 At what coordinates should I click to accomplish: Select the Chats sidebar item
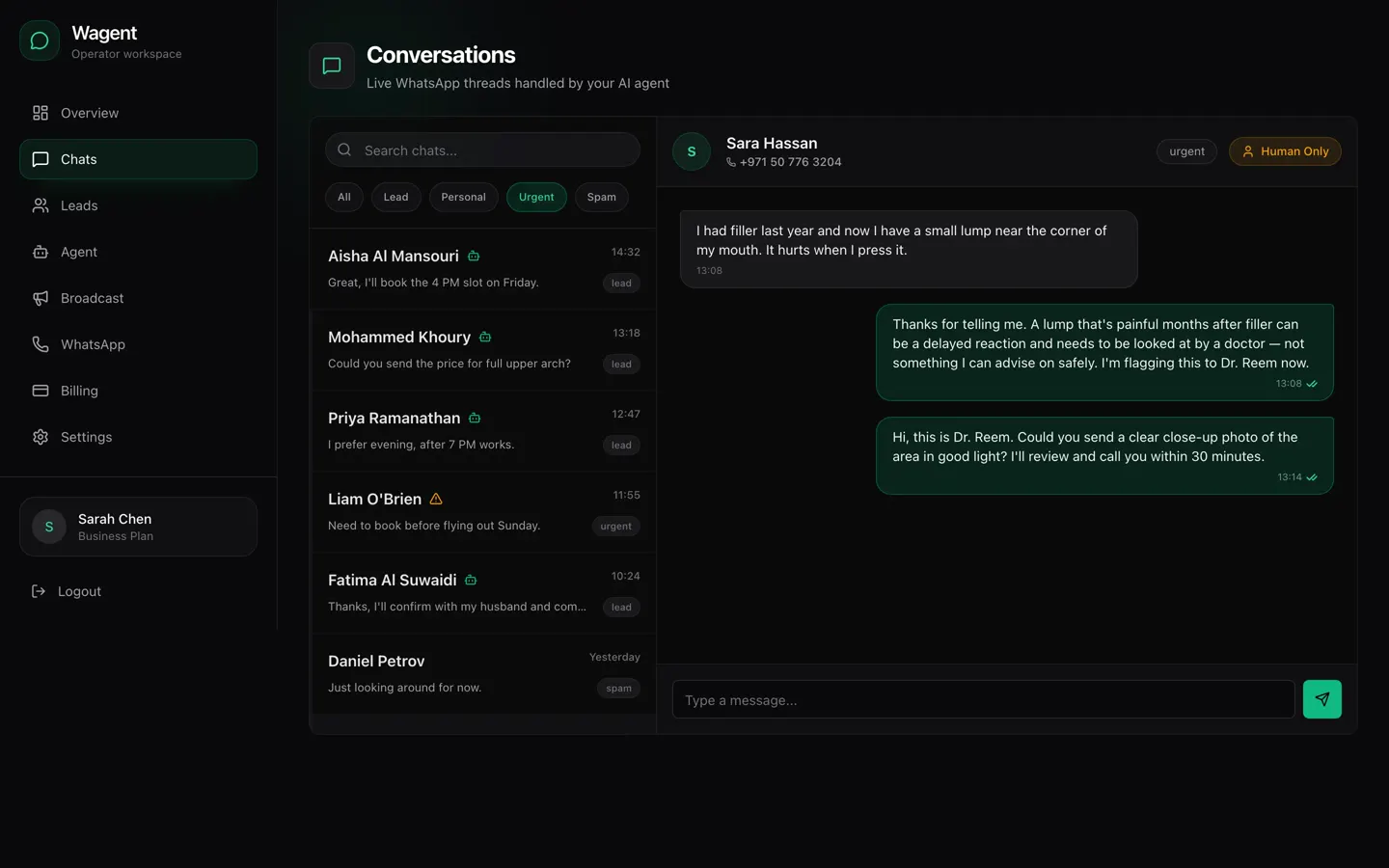tap(138, 159)
